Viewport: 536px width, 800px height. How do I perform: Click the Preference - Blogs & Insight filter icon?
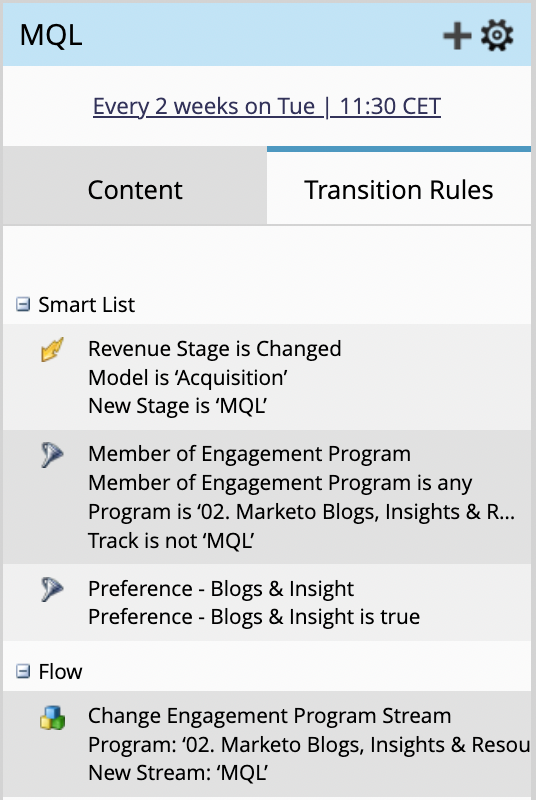click(x=53, y=589)
